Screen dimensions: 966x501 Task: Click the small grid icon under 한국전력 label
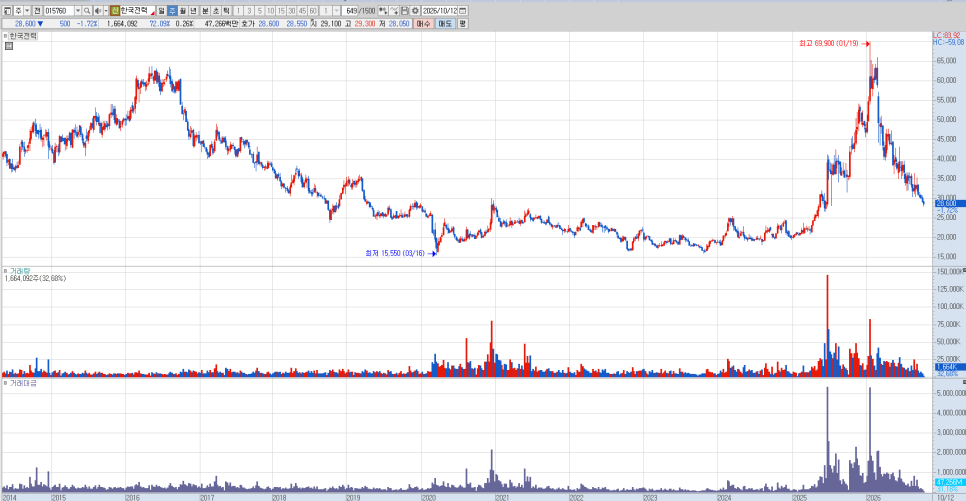tap(9, 46)
